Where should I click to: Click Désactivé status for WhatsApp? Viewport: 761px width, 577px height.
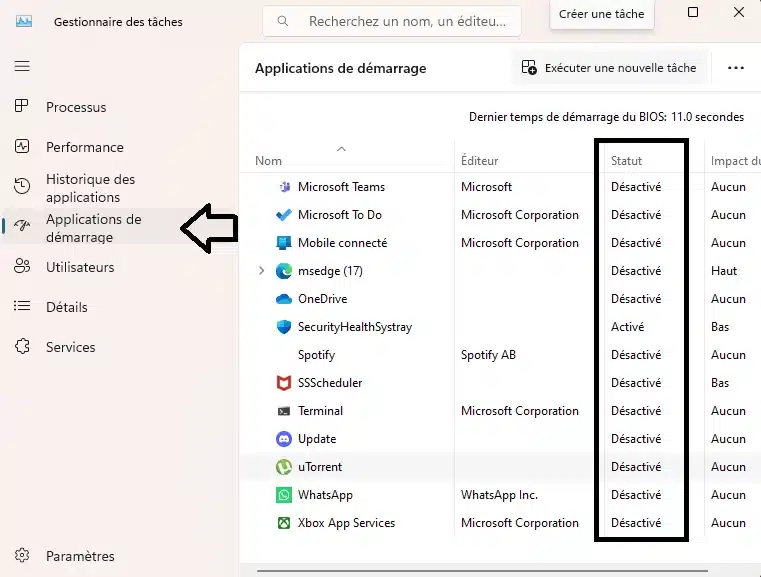coord(636,495)
